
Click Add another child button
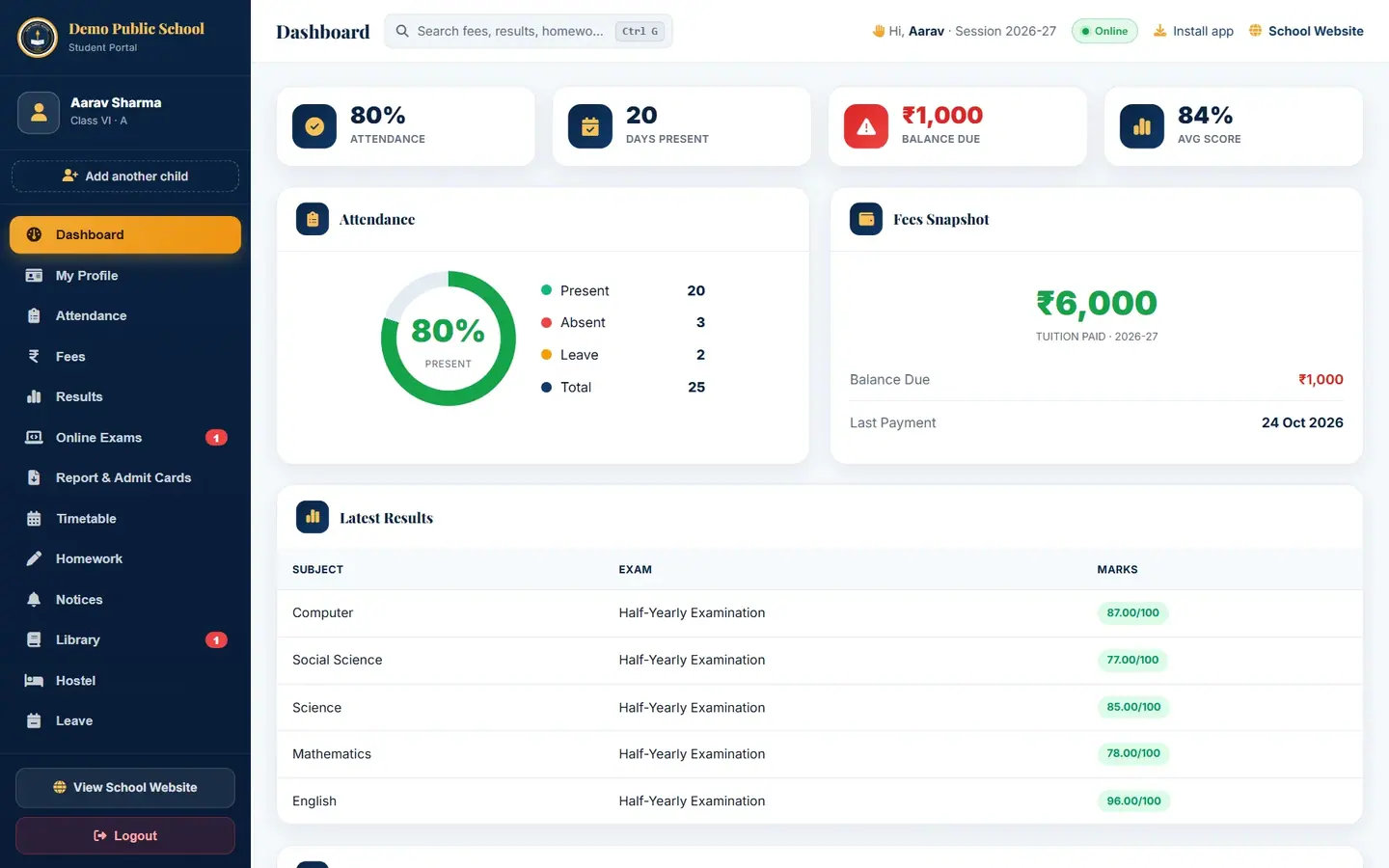pos(125,176)
